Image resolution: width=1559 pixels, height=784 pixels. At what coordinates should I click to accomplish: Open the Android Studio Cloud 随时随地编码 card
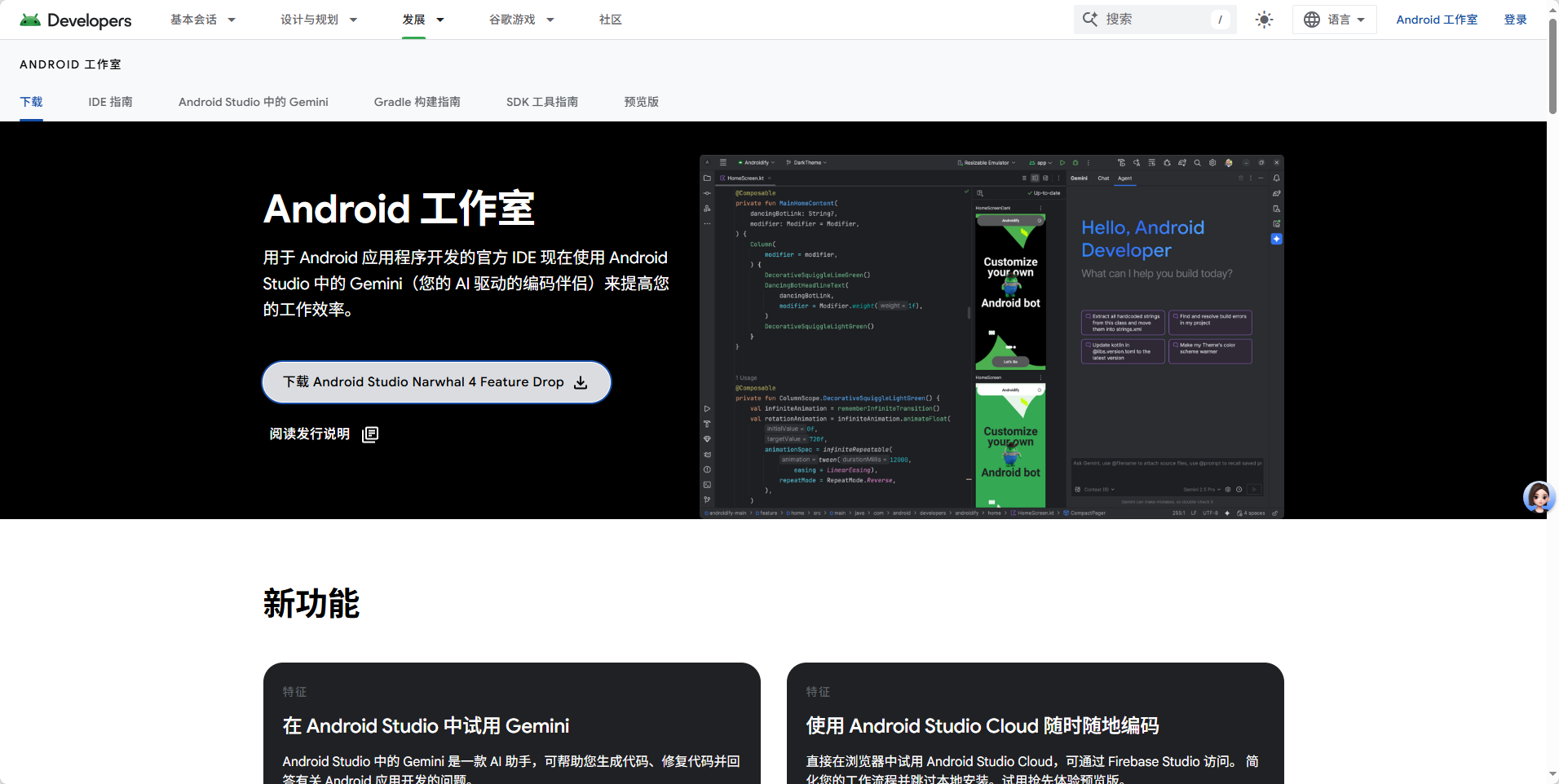pyautogui.click(x=1036, y=724)
